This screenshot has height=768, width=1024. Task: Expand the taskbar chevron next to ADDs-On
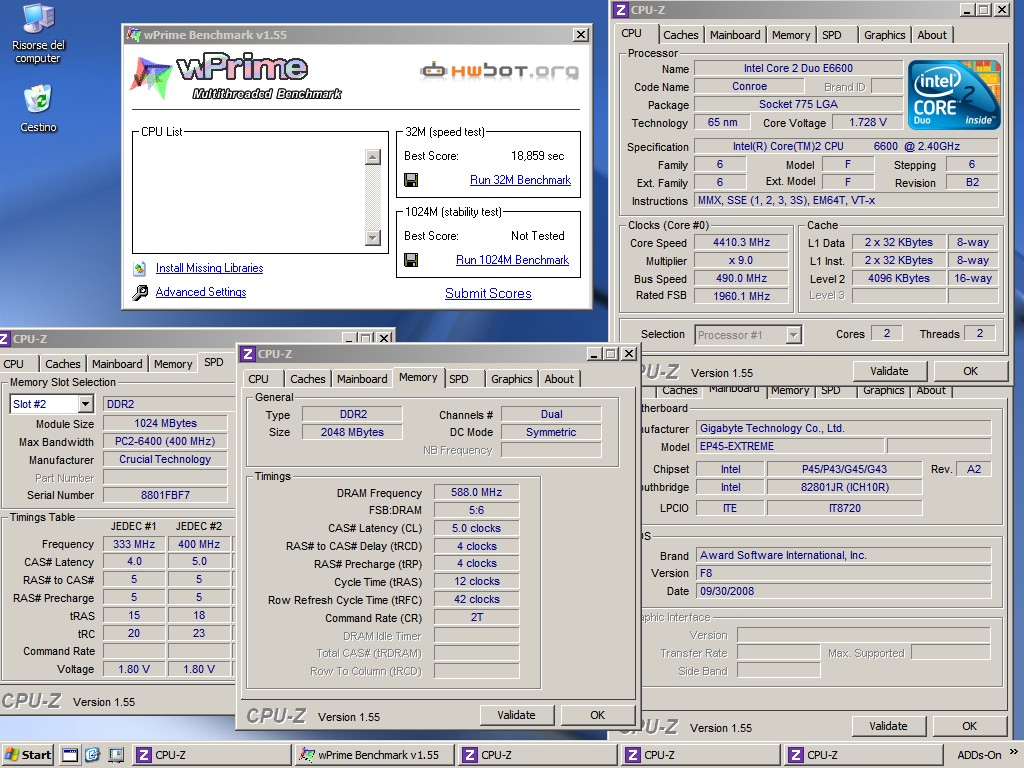pyautogui.click(x=1014, y=752)
